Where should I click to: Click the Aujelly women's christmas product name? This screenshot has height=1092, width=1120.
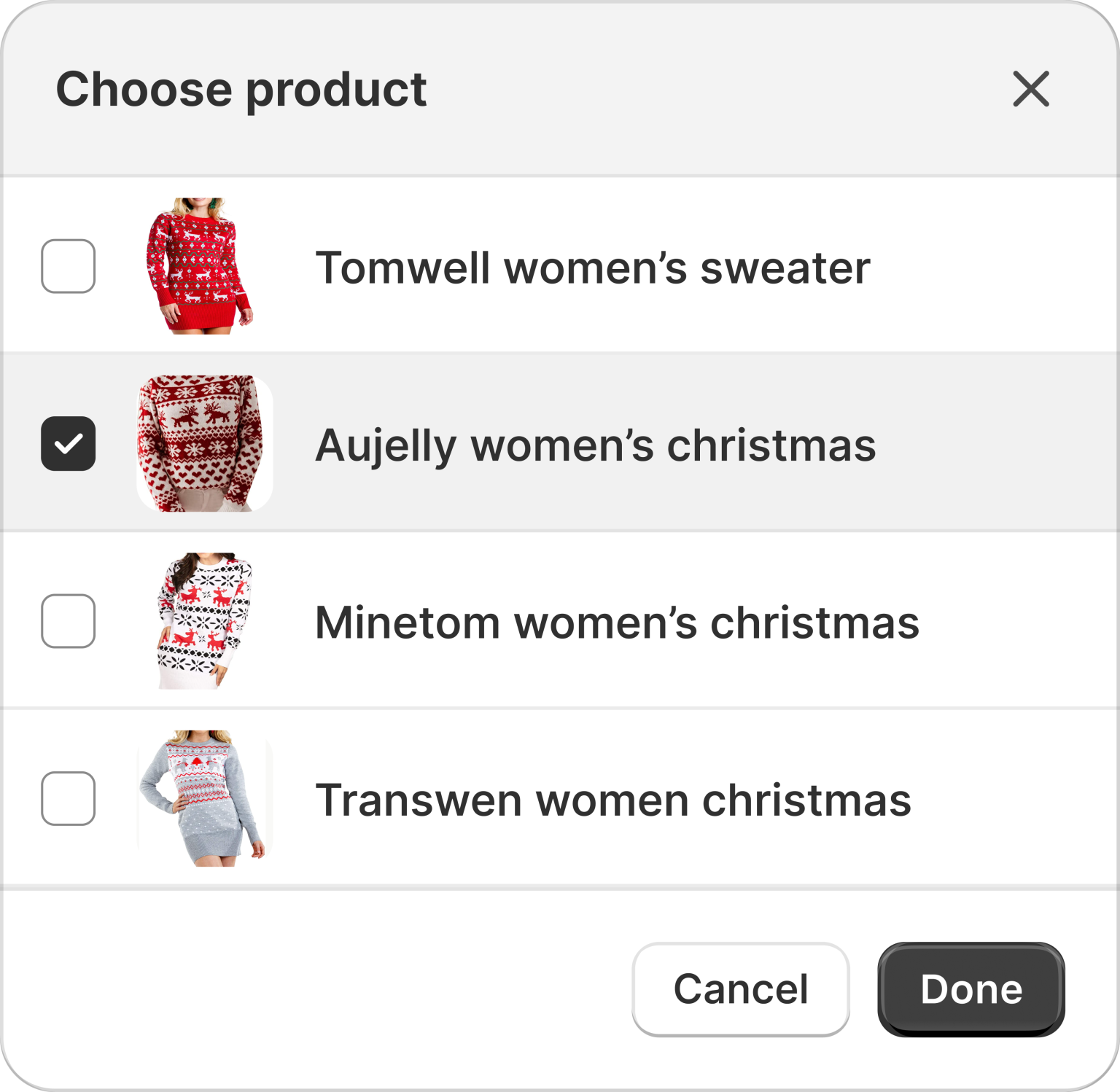595,445
